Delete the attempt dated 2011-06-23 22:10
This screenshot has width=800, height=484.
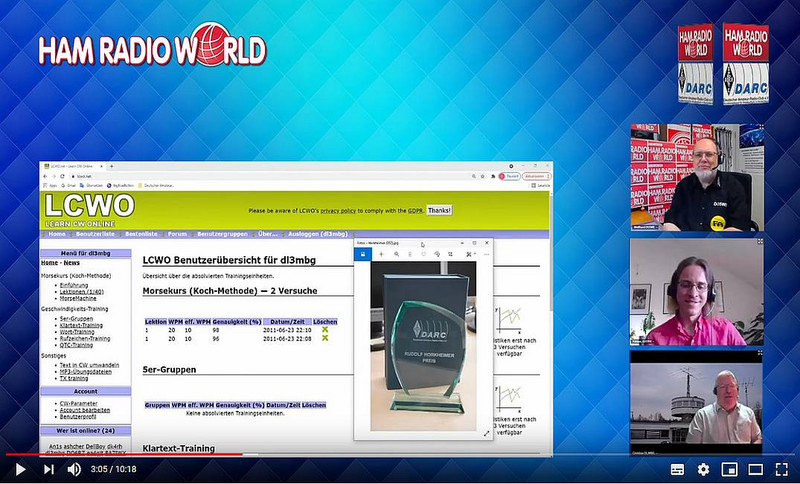(325, 329)
